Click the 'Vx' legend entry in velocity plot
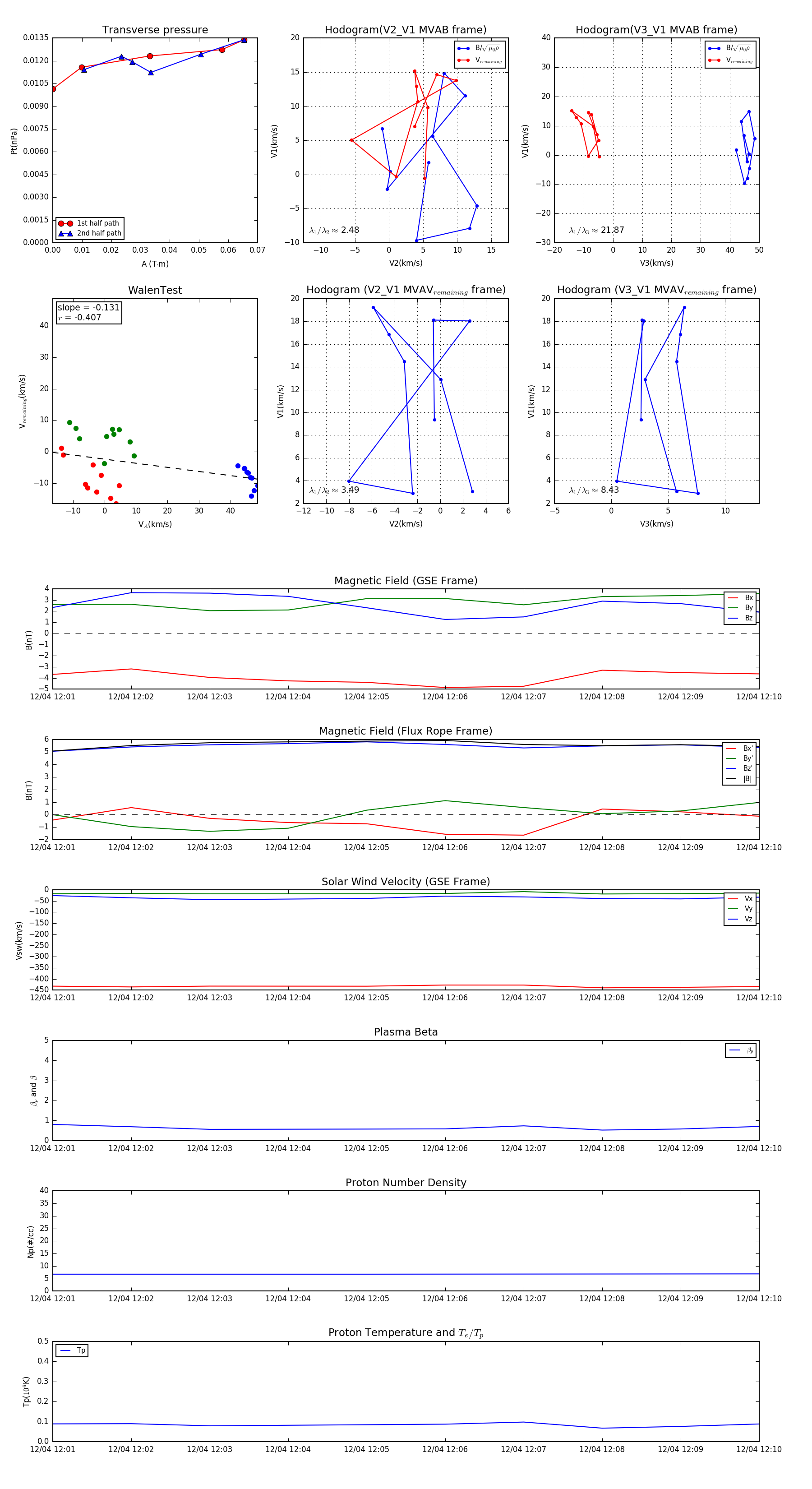Image resolution: width=812 pixels, height=1489 pixels. (740, 899)
